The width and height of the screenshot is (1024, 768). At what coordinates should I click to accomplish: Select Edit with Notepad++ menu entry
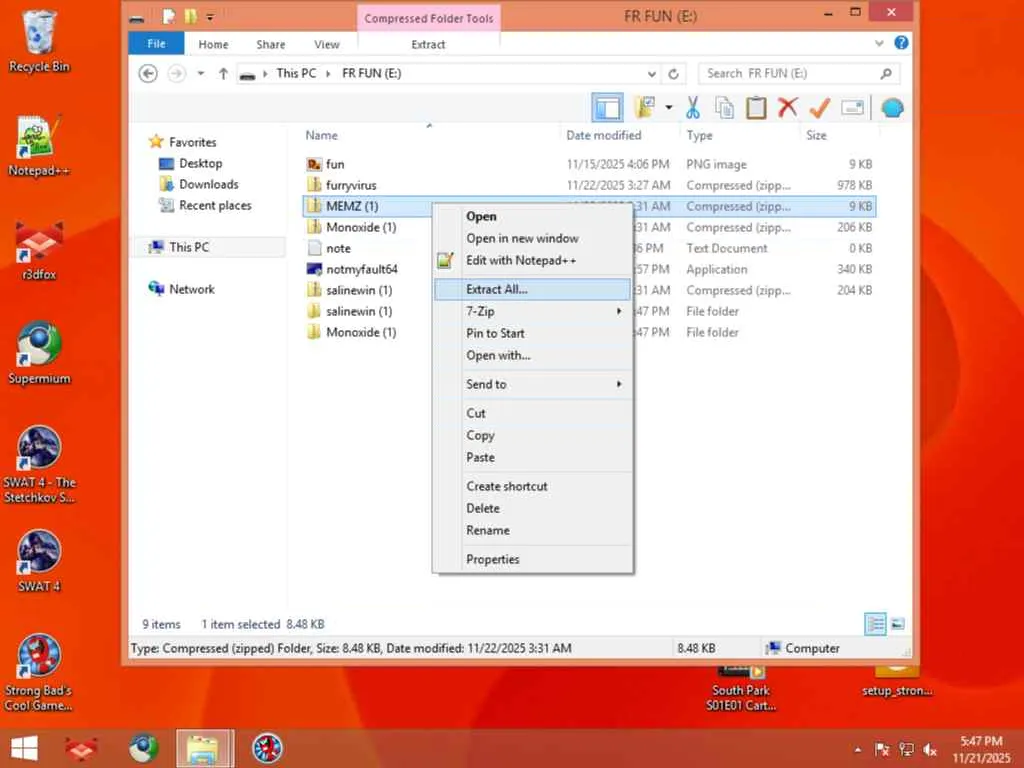(x=520, y=261)
